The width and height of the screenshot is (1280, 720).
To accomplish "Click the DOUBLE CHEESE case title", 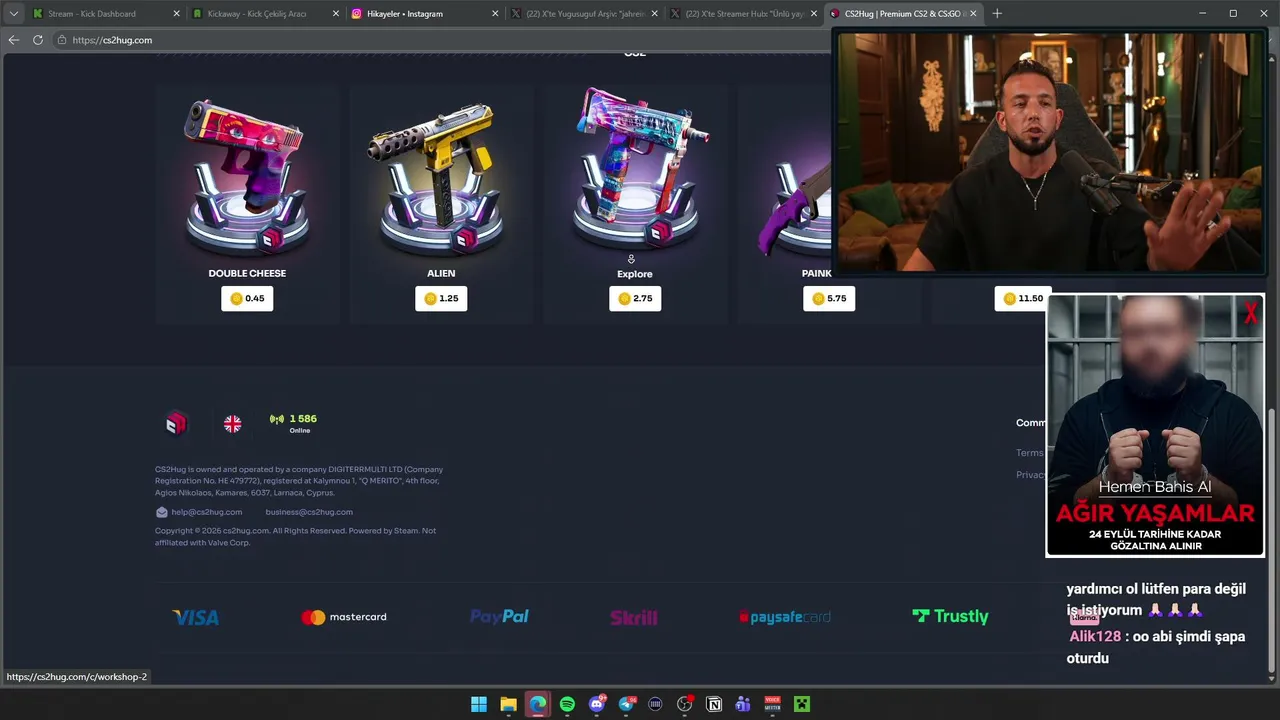I will (x=247, y=273).
